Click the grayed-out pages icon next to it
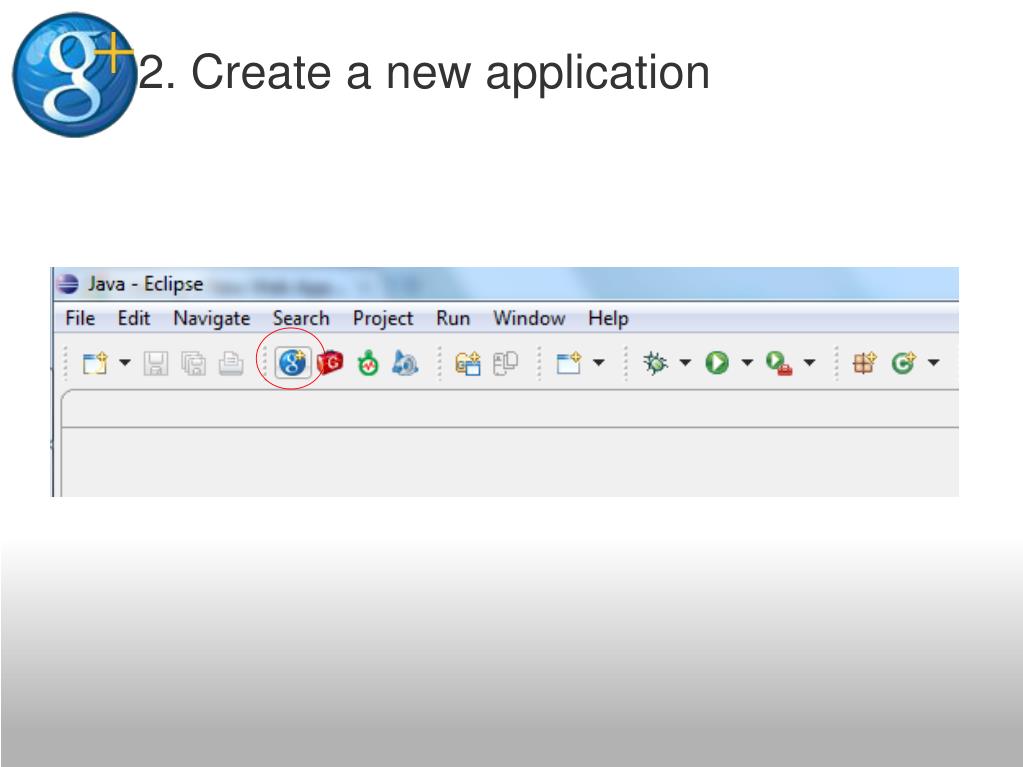The width and height of the screenshot is (1023, 767). coord(506,363)
